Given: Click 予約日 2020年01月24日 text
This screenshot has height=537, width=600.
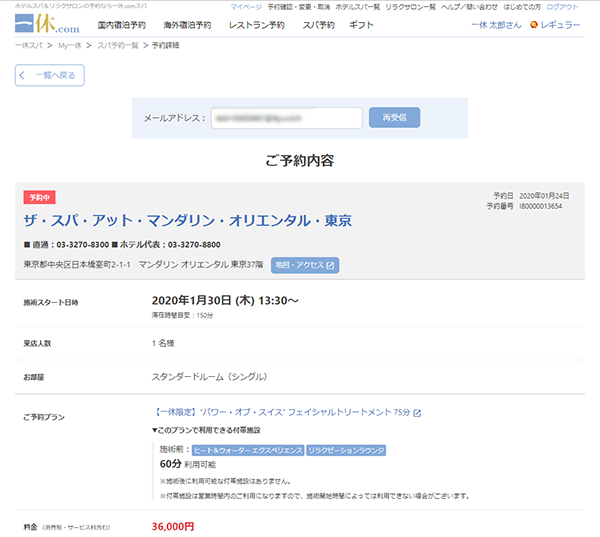Looking at the screenshot, I should pos(531,196).
